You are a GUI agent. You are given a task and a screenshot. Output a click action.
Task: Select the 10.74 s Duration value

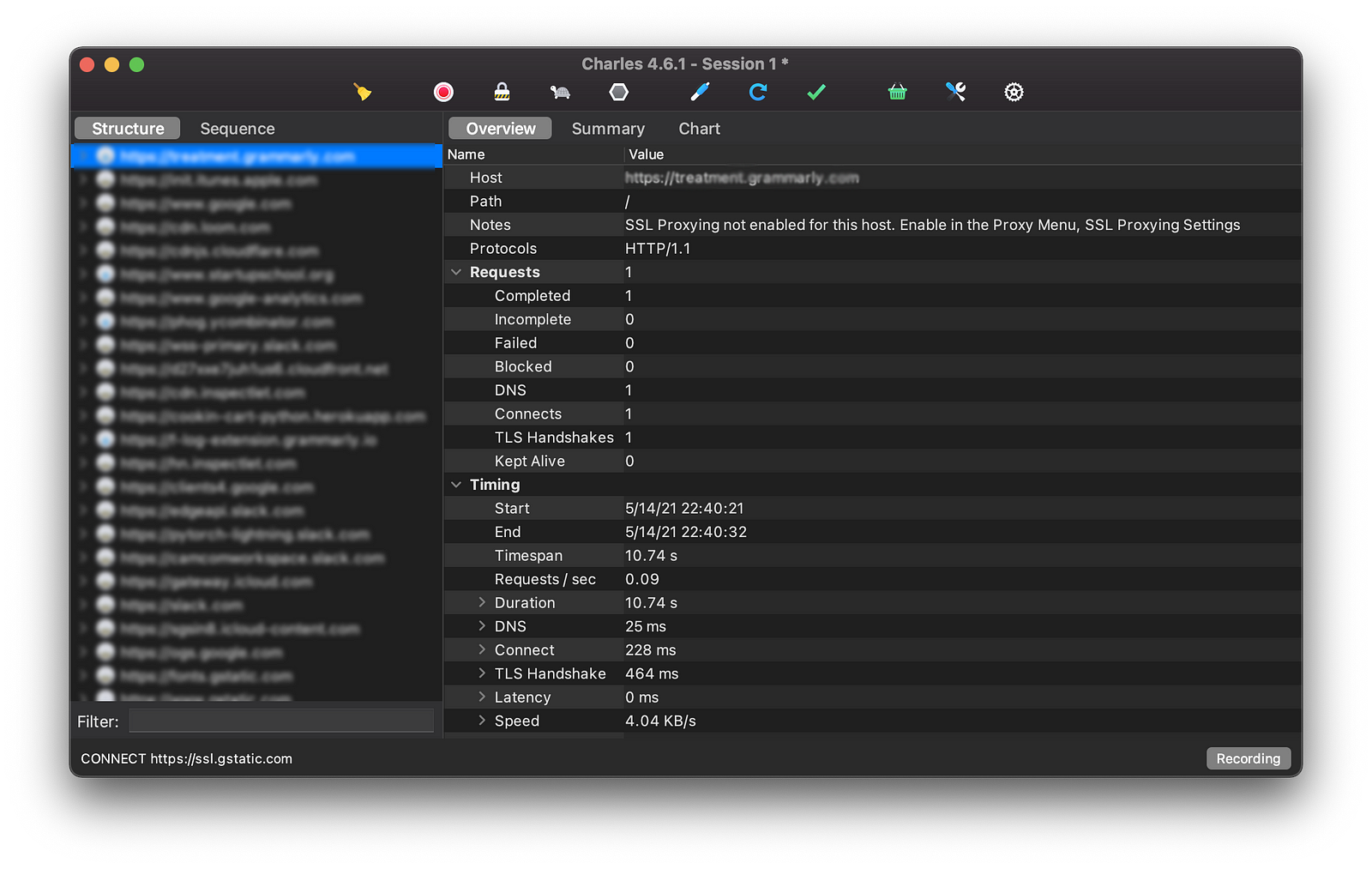pos(651,603)
